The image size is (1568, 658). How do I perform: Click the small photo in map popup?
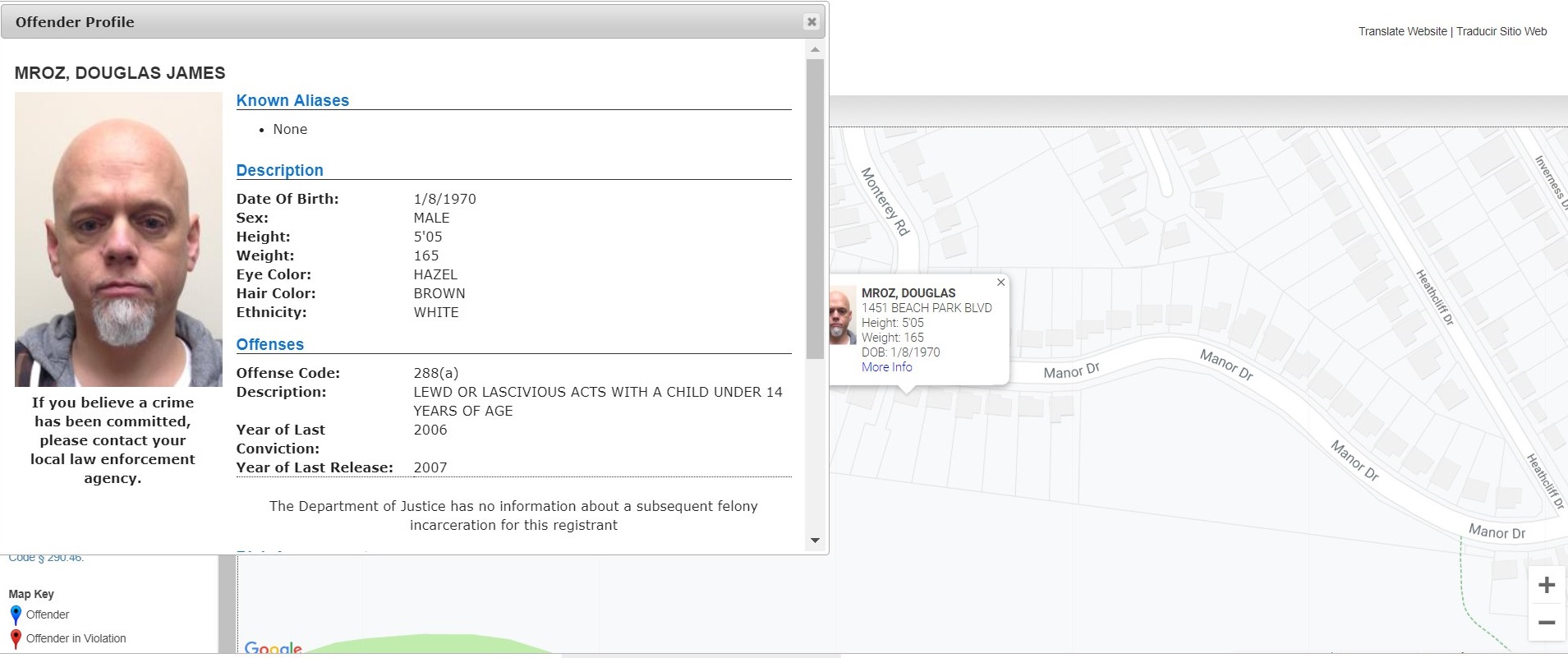click(x=843, y=315)
